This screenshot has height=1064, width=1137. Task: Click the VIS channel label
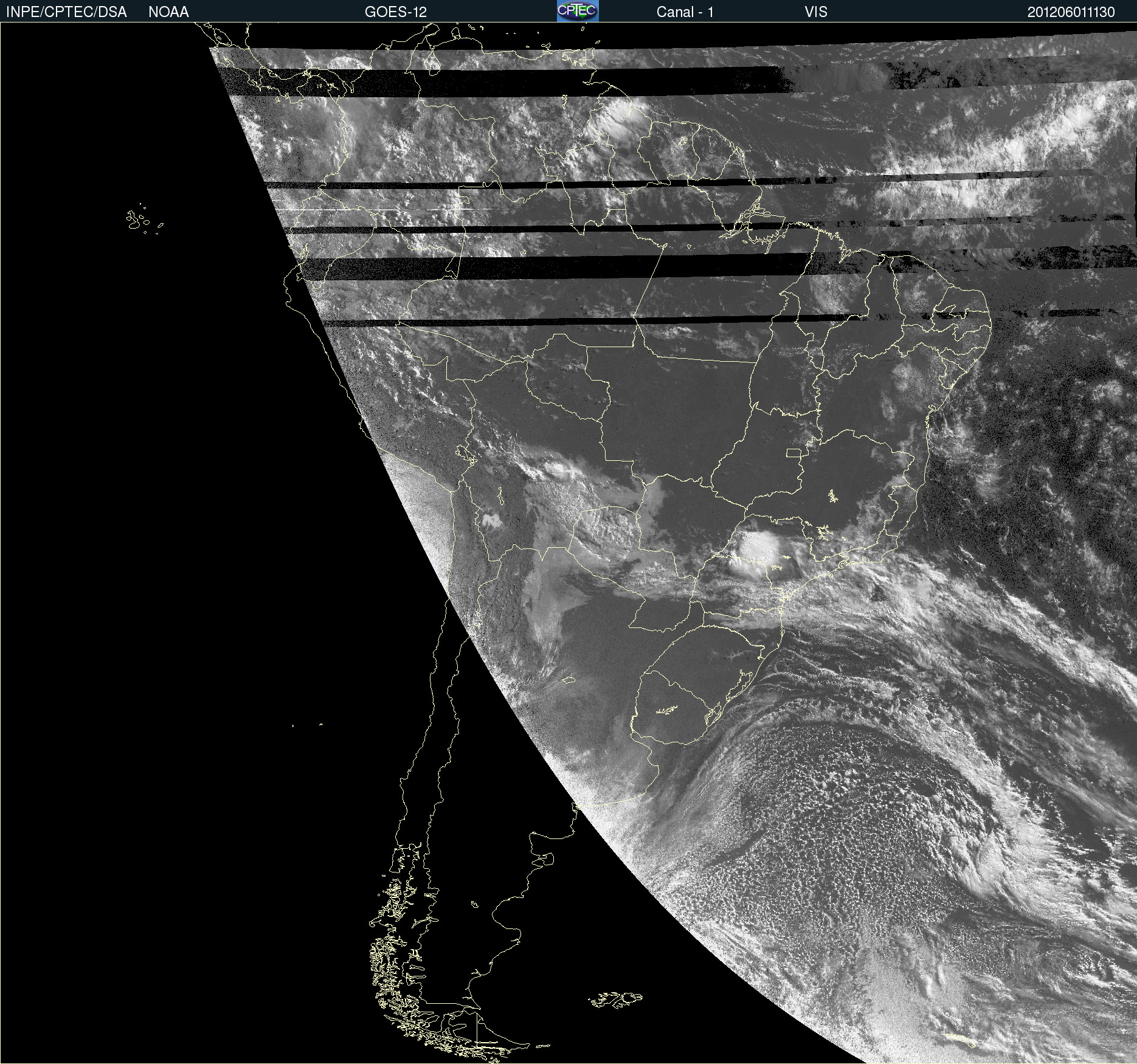pos(816,12)
